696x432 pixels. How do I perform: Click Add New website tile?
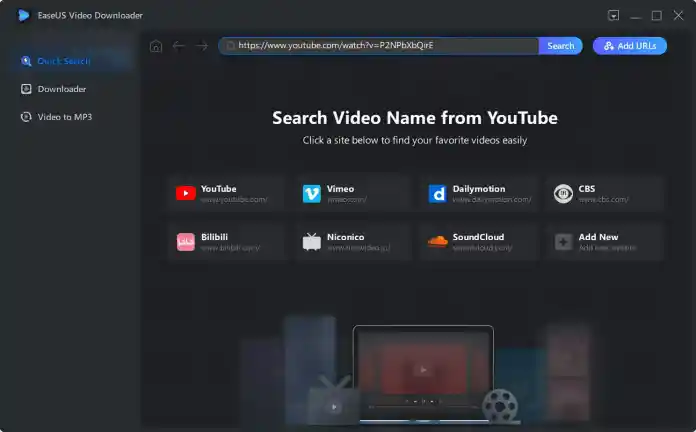[x=605, y=242]
